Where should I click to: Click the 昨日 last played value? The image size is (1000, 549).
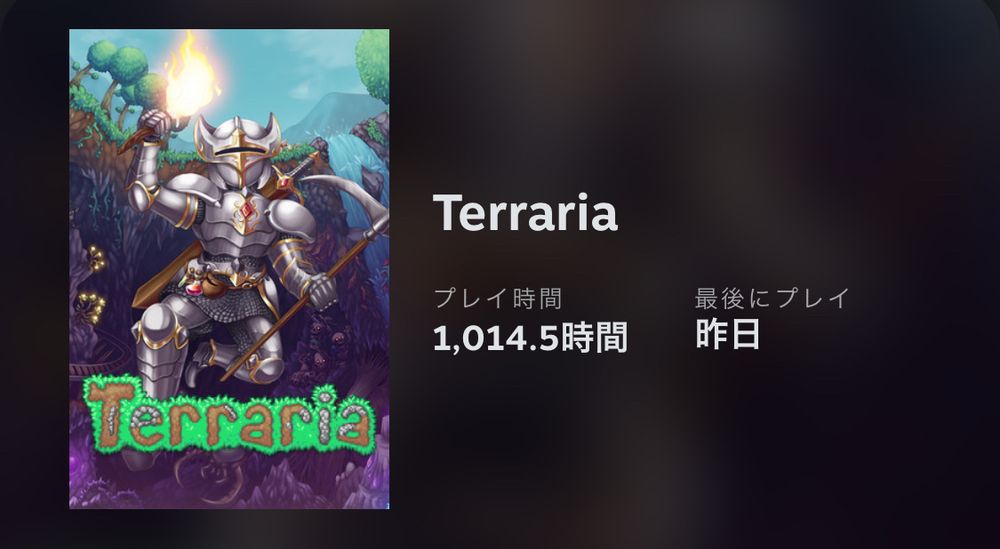point(727,334)
